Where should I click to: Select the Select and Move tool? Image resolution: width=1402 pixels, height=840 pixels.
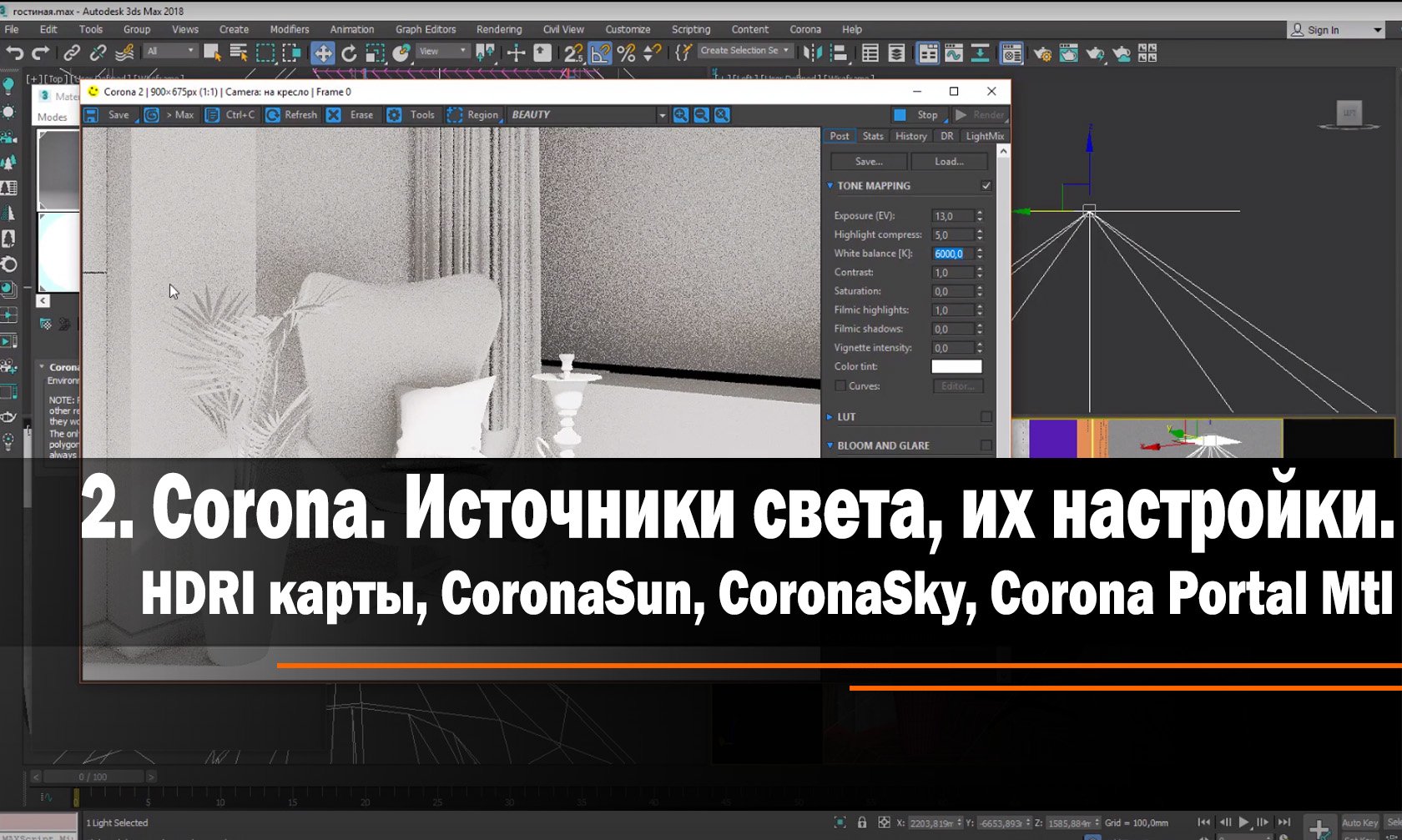click(x=321, y=53)
